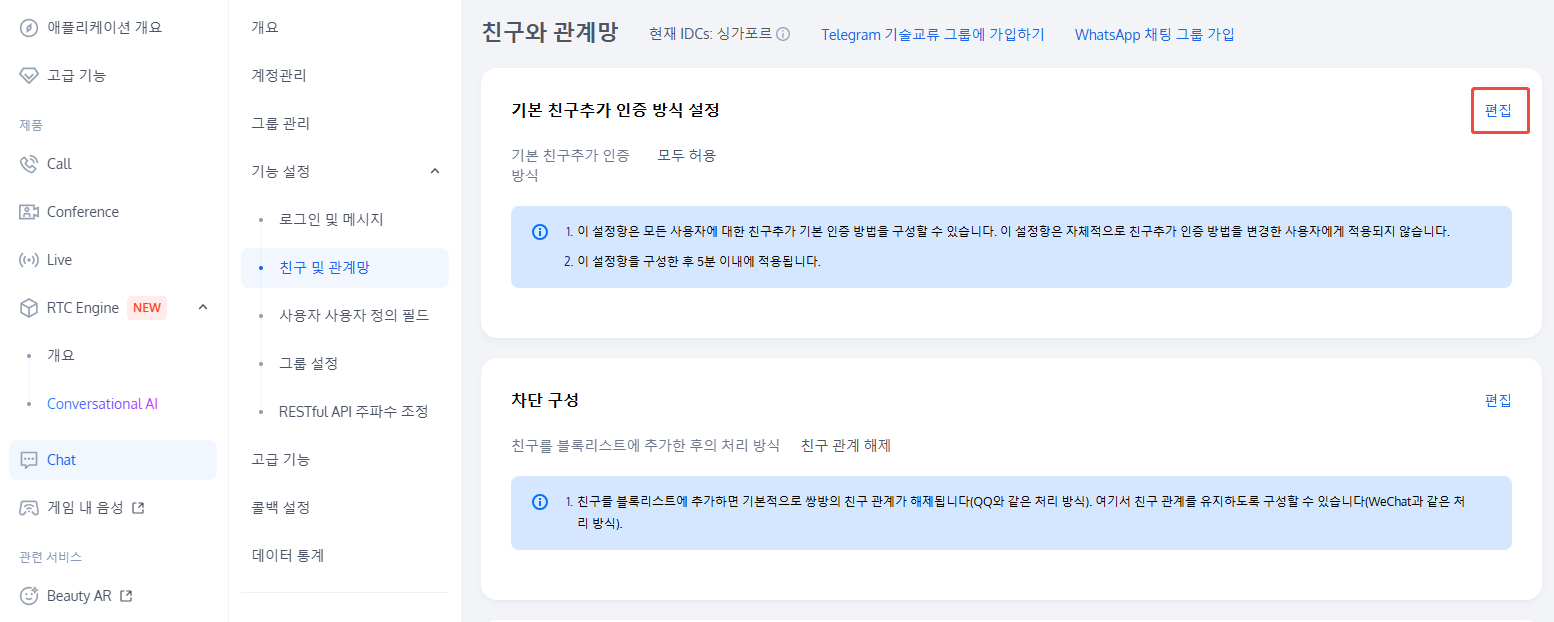
Task: Open Conversational AI under RTC Engine
Action: click(x=102, y=404)
